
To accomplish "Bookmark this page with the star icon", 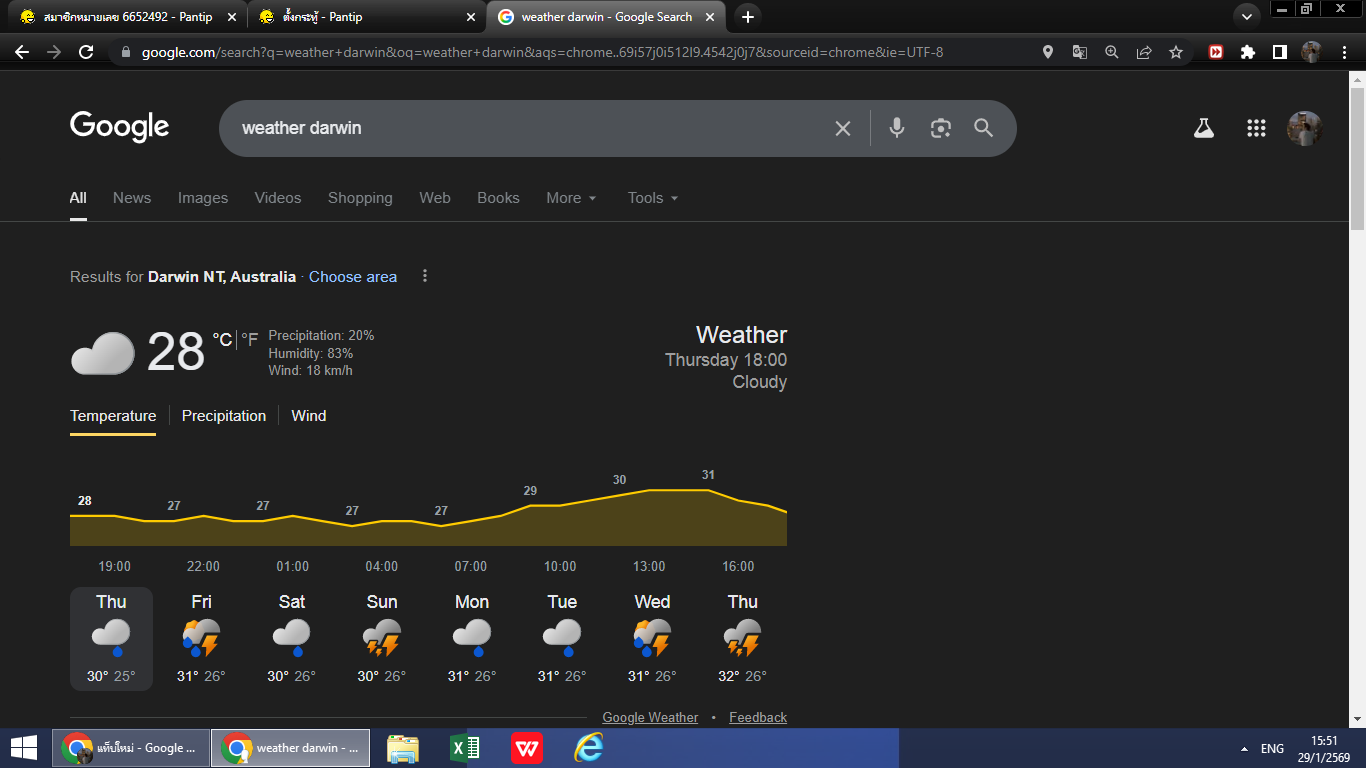I will point(1176,52).
